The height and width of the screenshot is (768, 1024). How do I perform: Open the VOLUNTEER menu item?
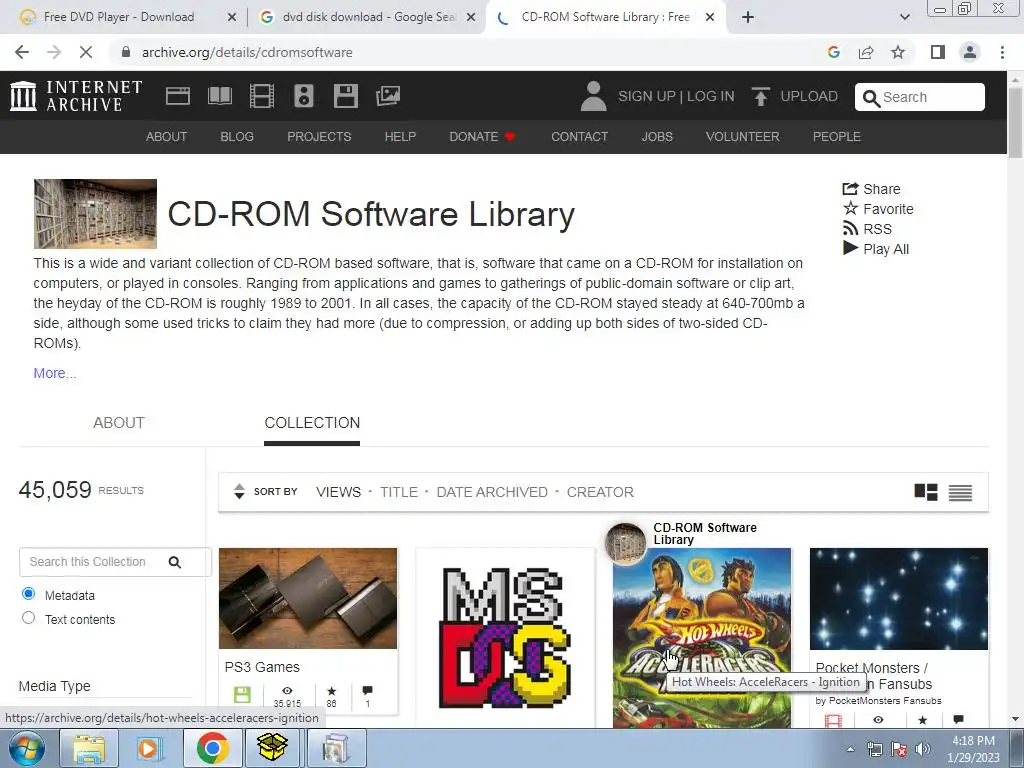tap(743, 136)
